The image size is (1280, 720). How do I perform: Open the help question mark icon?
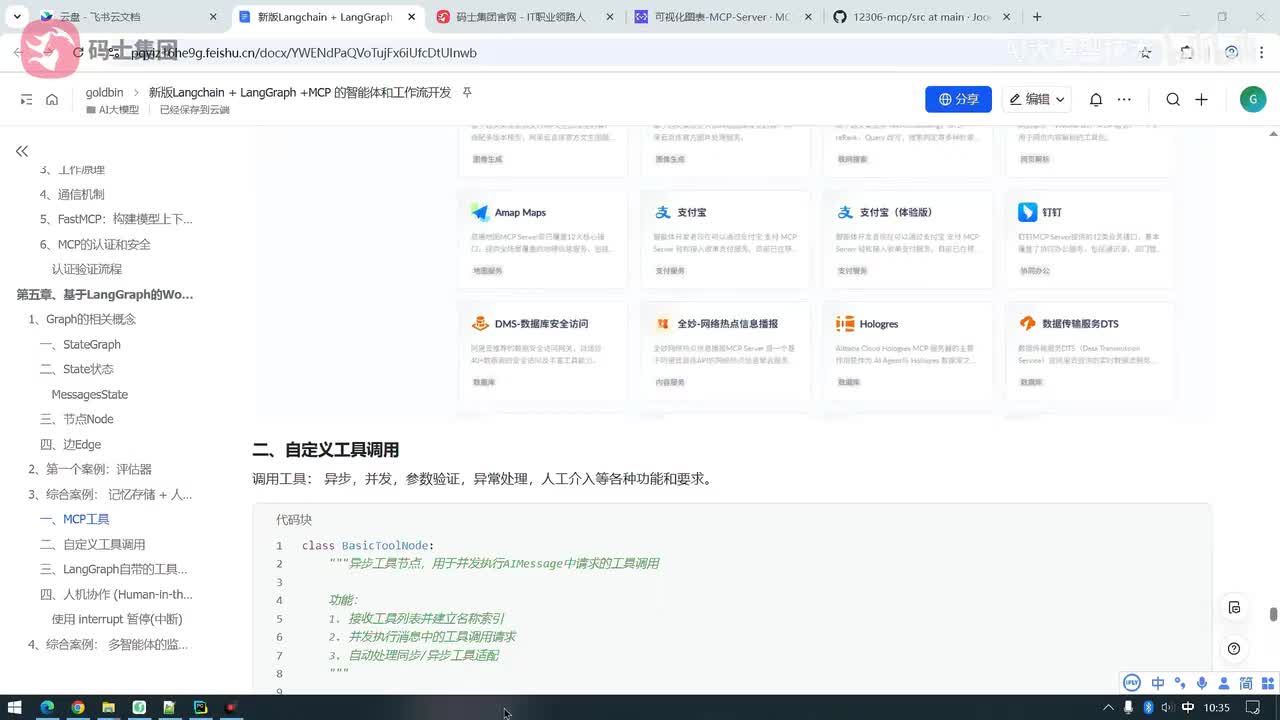(1234, 648)
